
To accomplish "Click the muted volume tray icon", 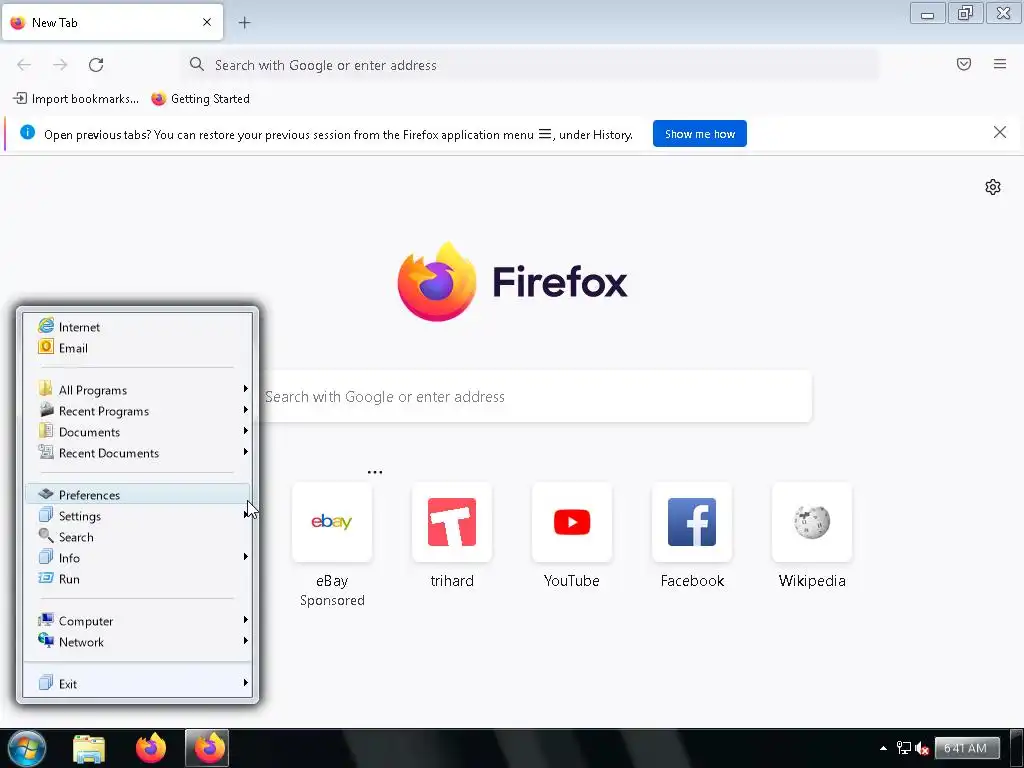I will [922, 748].
